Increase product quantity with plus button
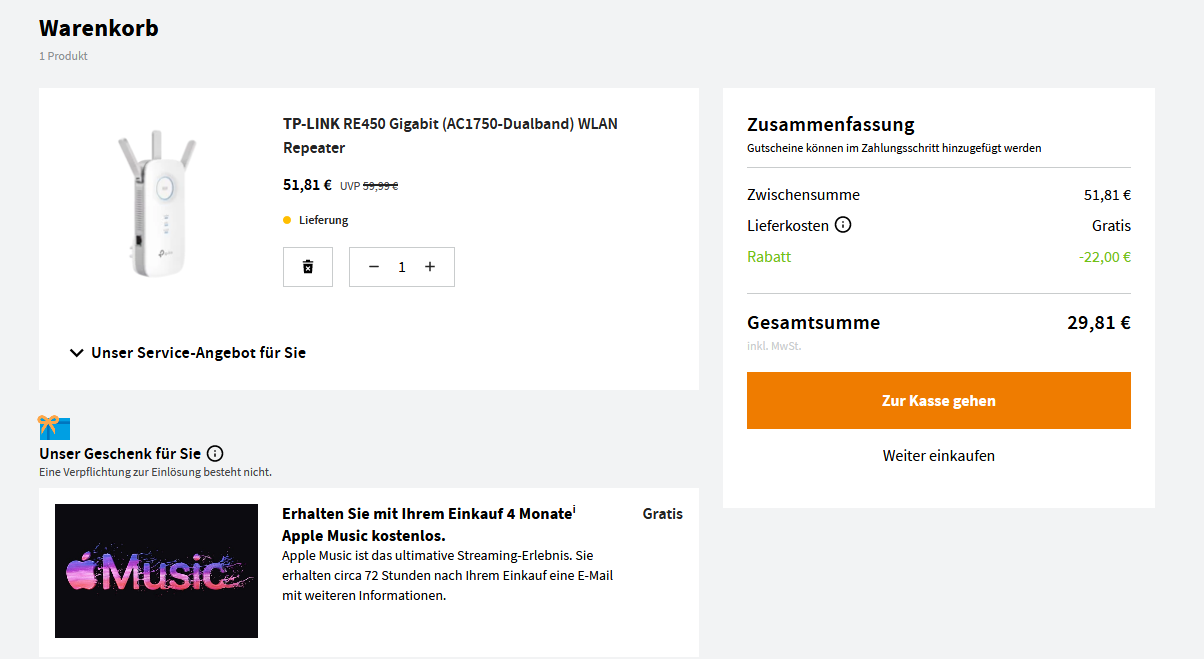This screenshot has width=1204, height=659. pos(430,267)
